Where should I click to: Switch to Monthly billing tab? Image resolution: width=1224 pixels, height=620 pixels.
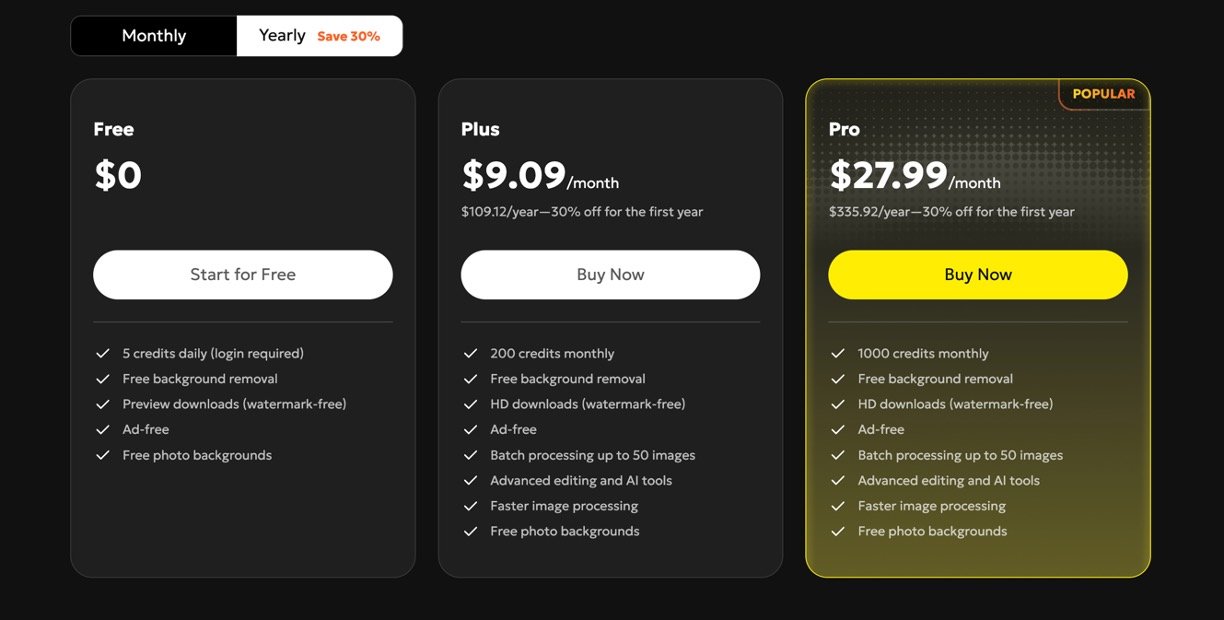(x=154, y=36)
